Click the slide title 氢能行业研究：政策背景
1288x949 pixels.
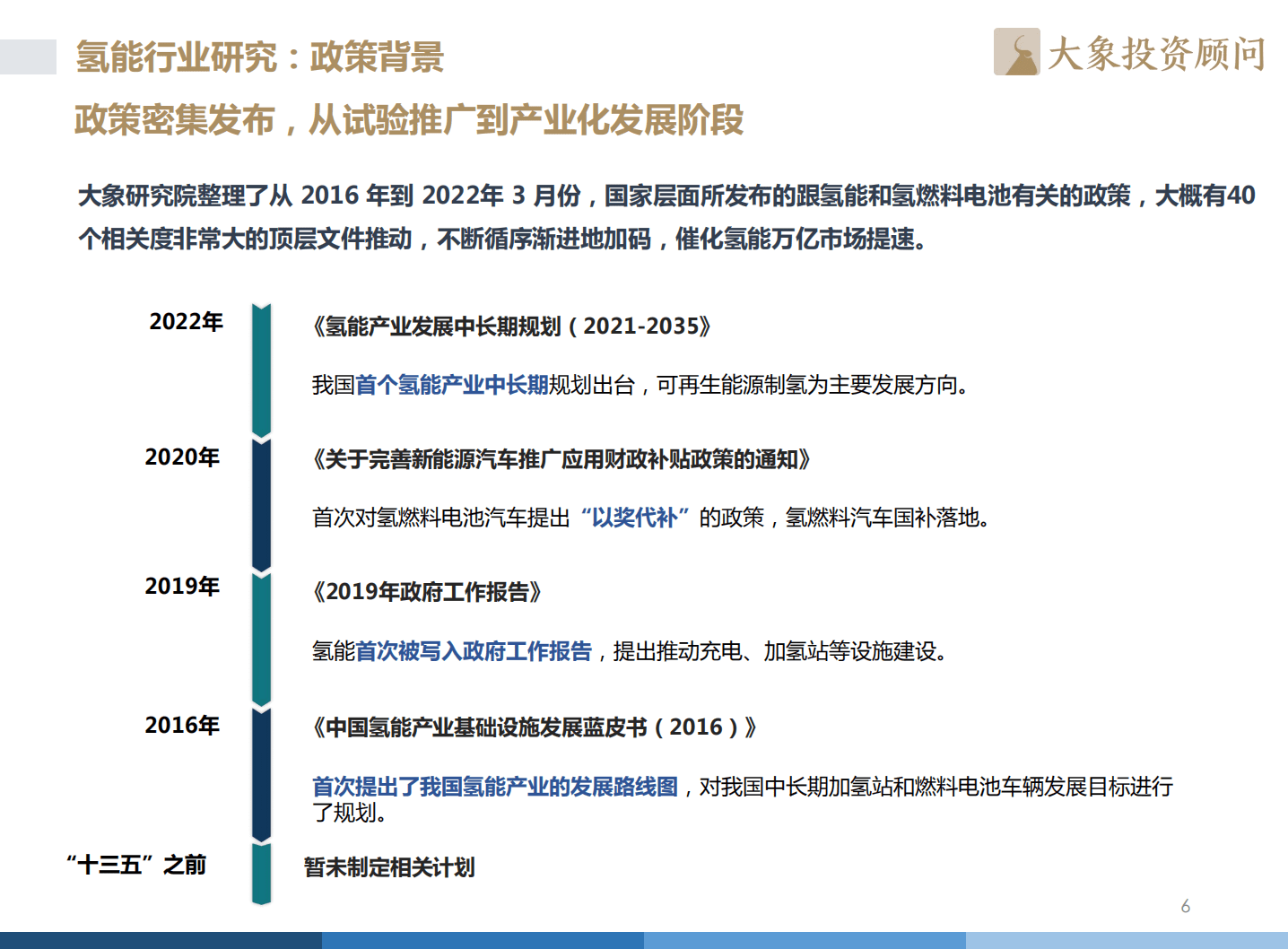point(261,56)
